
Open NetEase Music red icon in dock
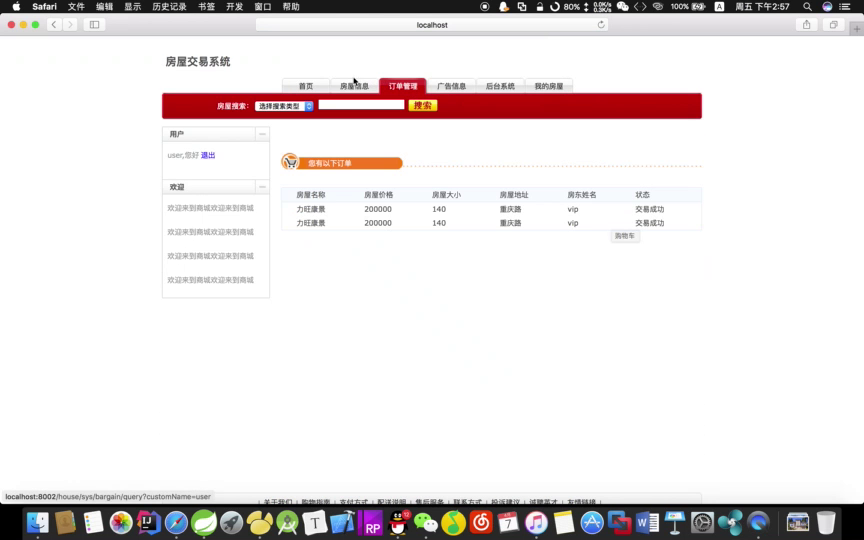tap(481, 522)
